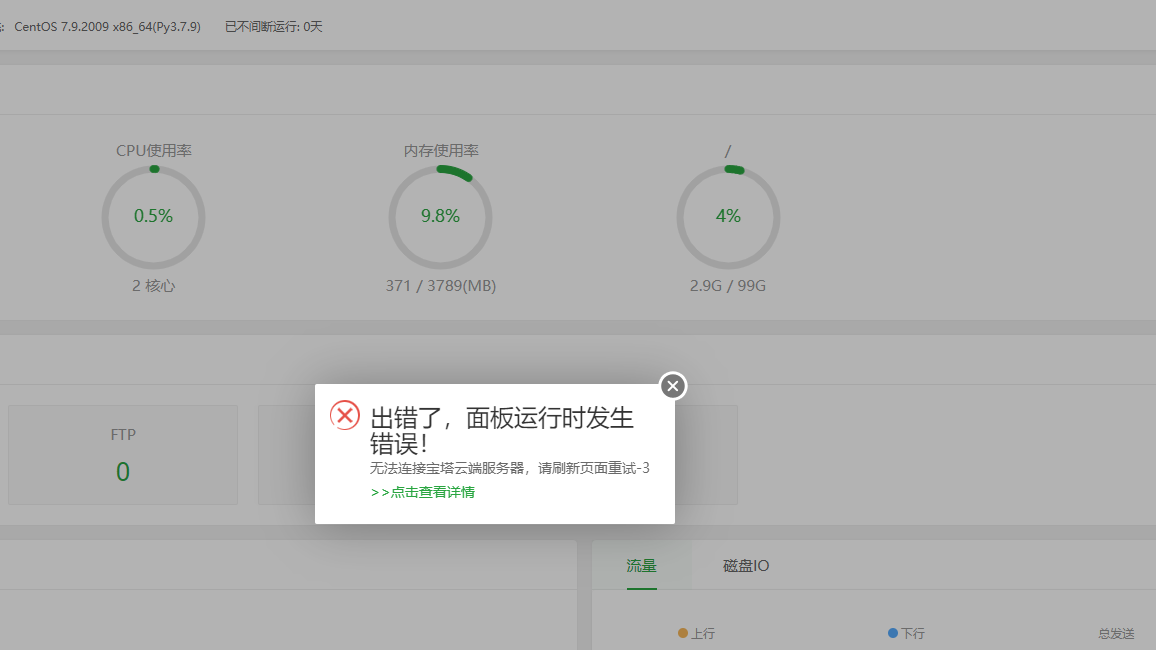Open the 点击查看详情 details link
Image resolution: width=1156 pixels, height=650 pixels.
(422, 492)
